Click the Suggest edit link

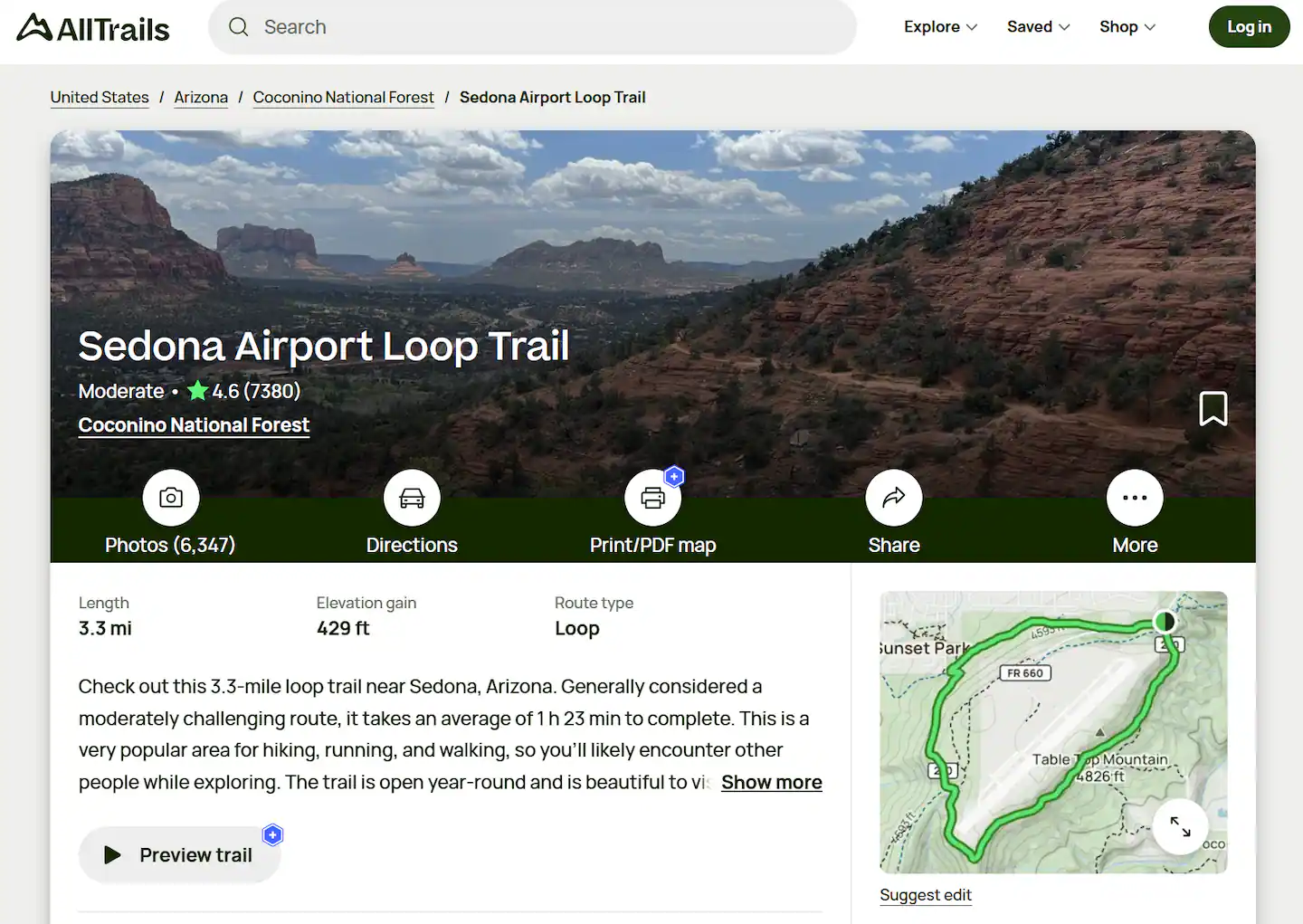click(x=926, y=895)
